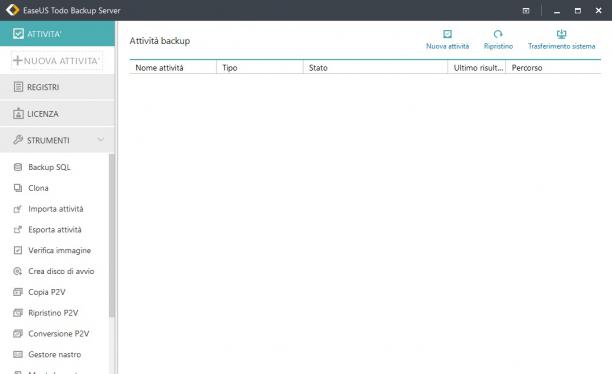Click the sidebar tools list scrollbar
The width and height of the screenshot is (612, 374).
coord(112,235)
